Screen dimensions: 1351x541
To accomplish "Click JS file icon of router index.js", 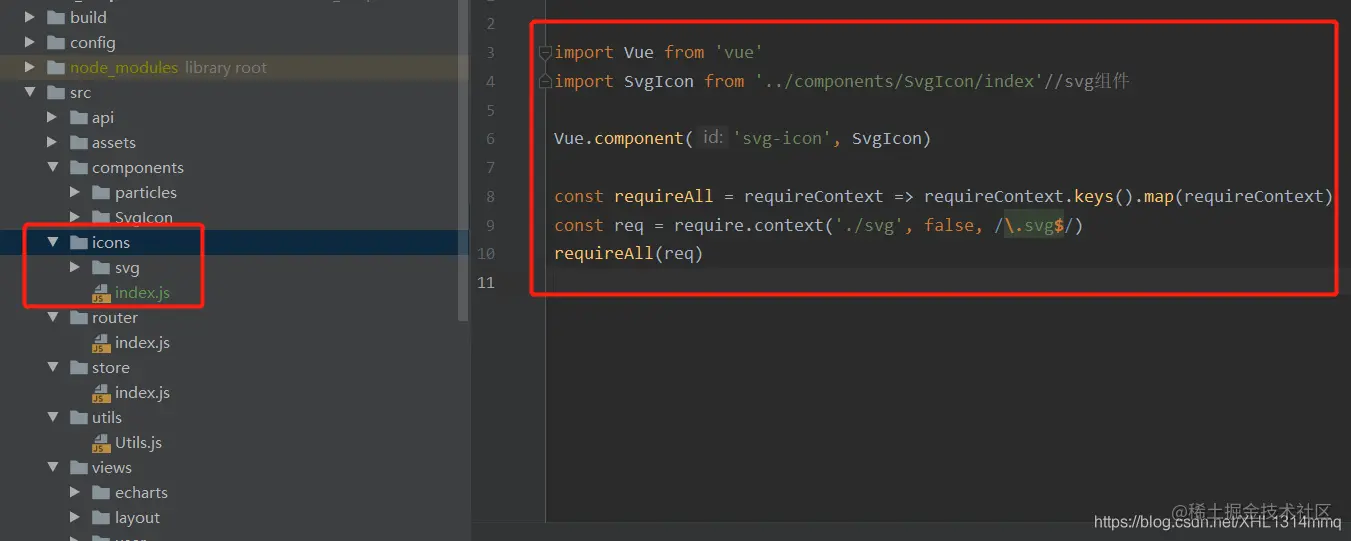I will tap(100, 343).
